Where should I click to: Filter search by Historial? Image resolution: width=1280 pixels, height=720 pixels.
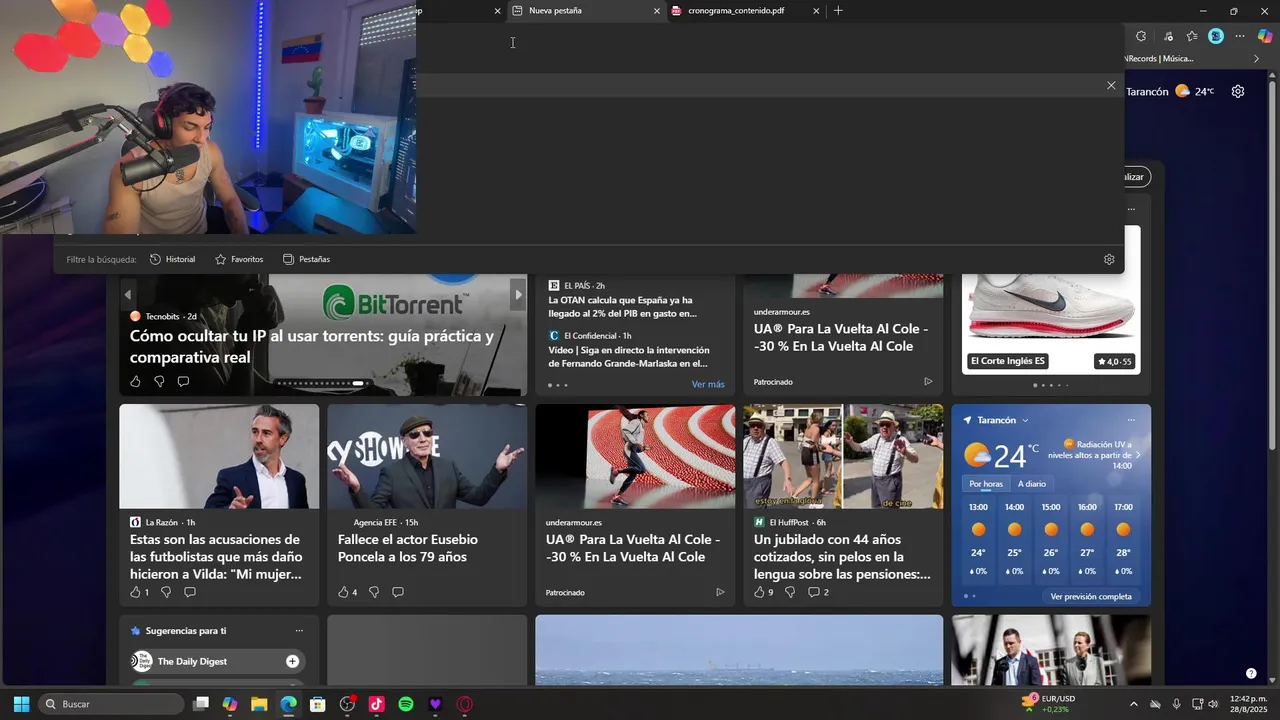pyautogui.click(x=172, y=259)
